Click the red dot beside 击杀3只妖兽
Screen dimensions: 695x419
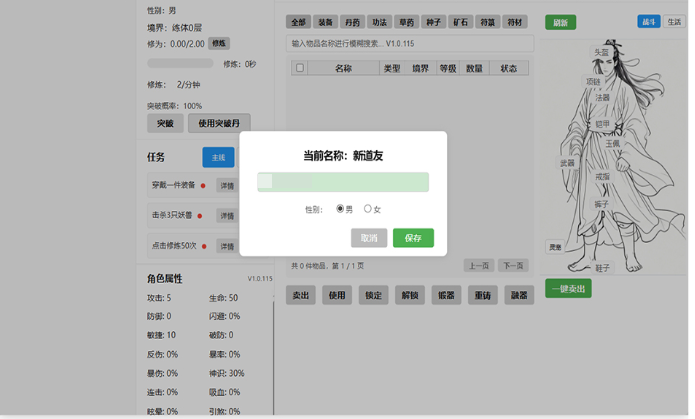click(200, 216)
